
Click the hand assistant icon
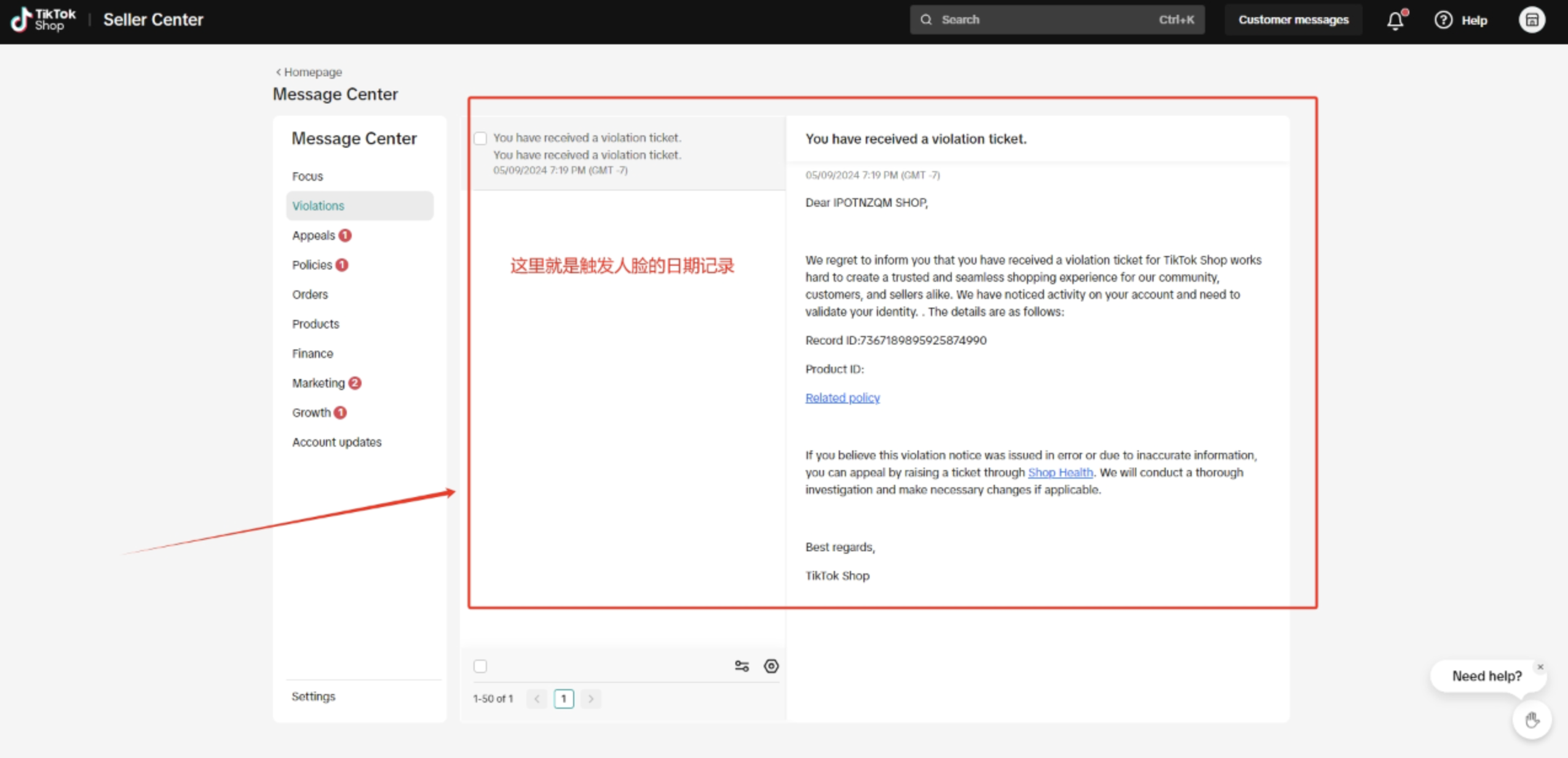point(1532,719)
